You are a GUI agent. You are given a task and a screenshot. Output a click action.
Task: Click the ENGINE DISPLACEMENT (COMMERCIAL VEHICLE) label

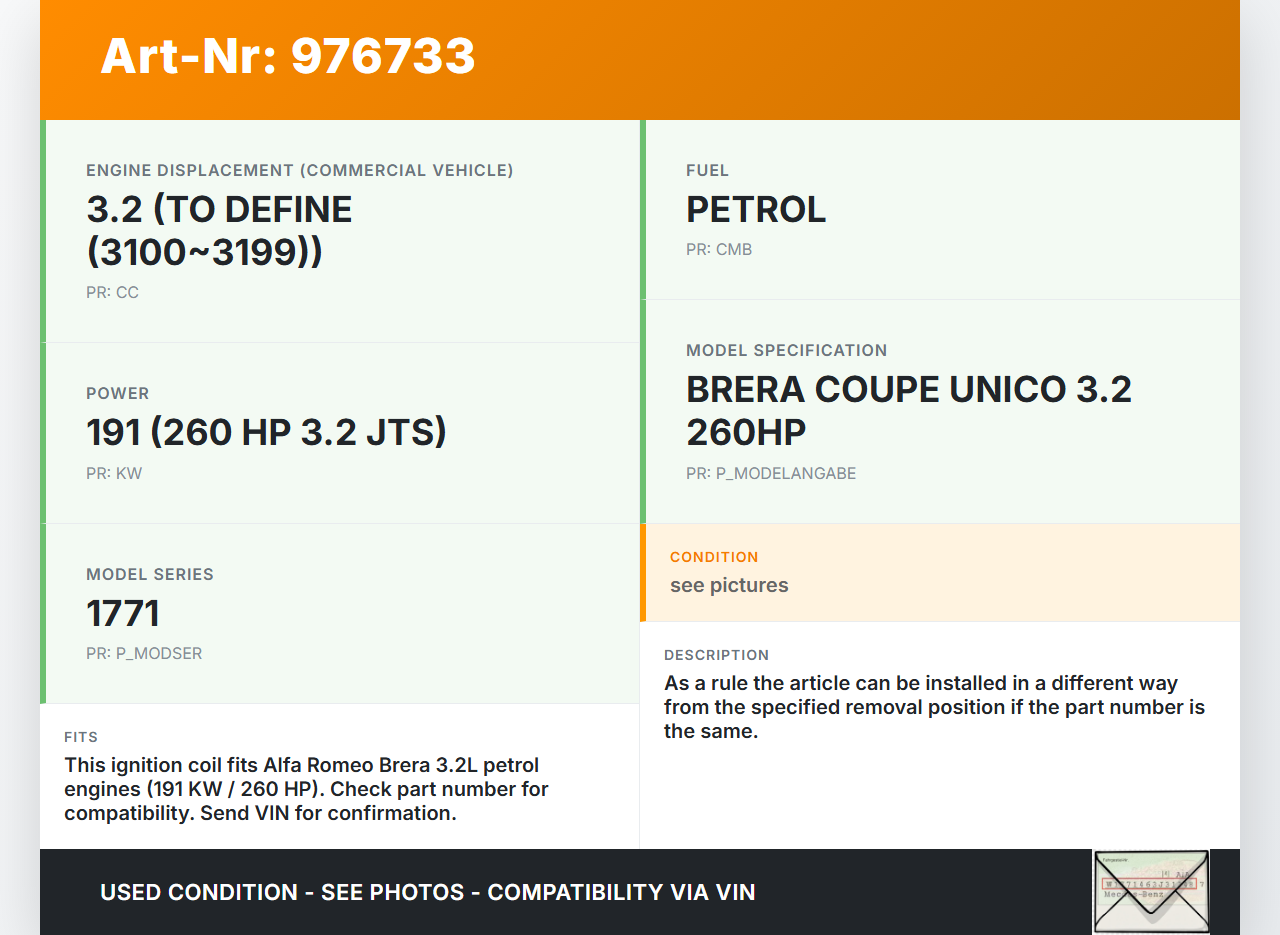pyautogui.click(x=300, y=171)
